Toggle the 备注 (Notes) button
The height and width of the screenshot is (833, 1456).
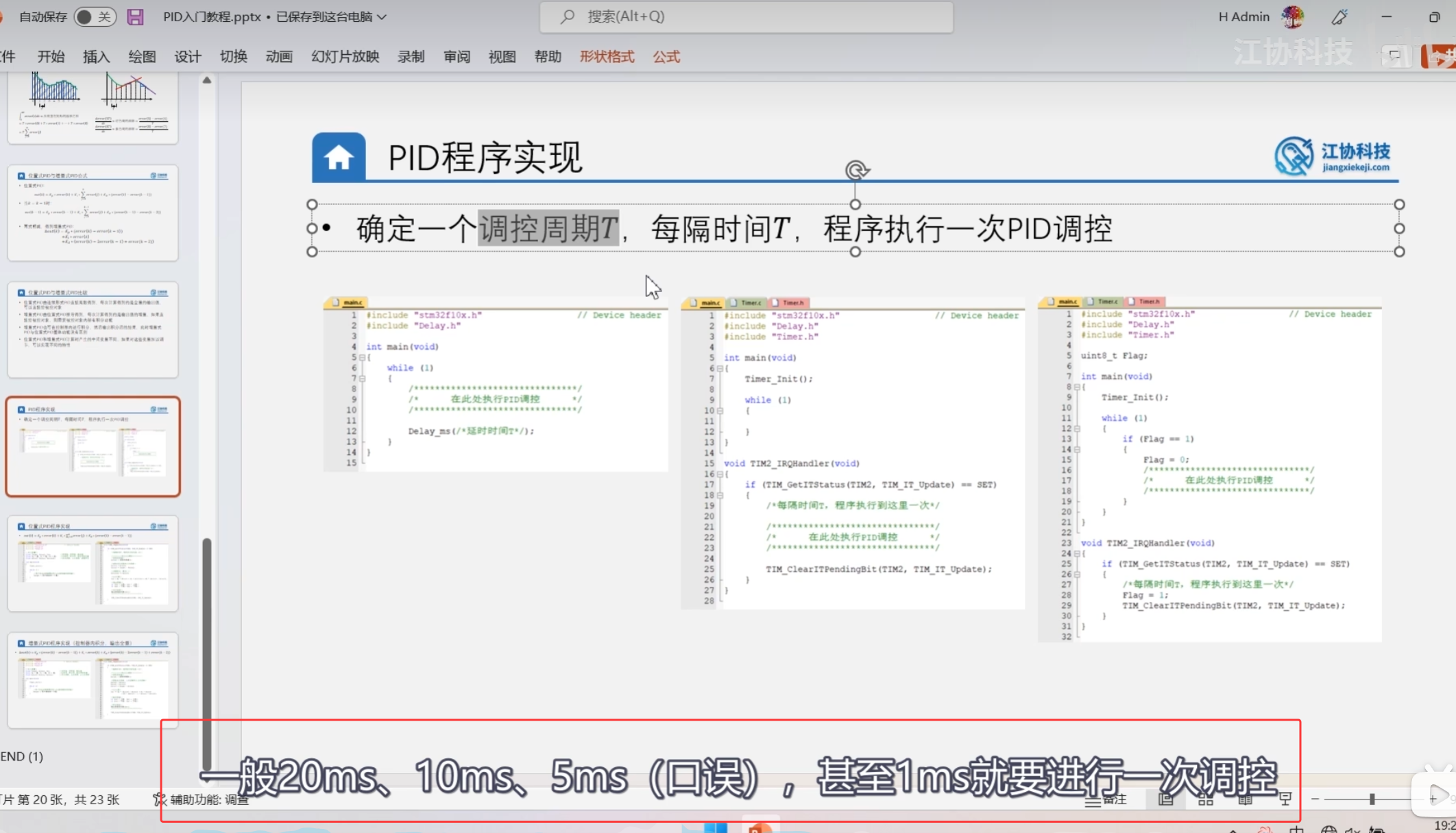click(x=1106, y=799)
